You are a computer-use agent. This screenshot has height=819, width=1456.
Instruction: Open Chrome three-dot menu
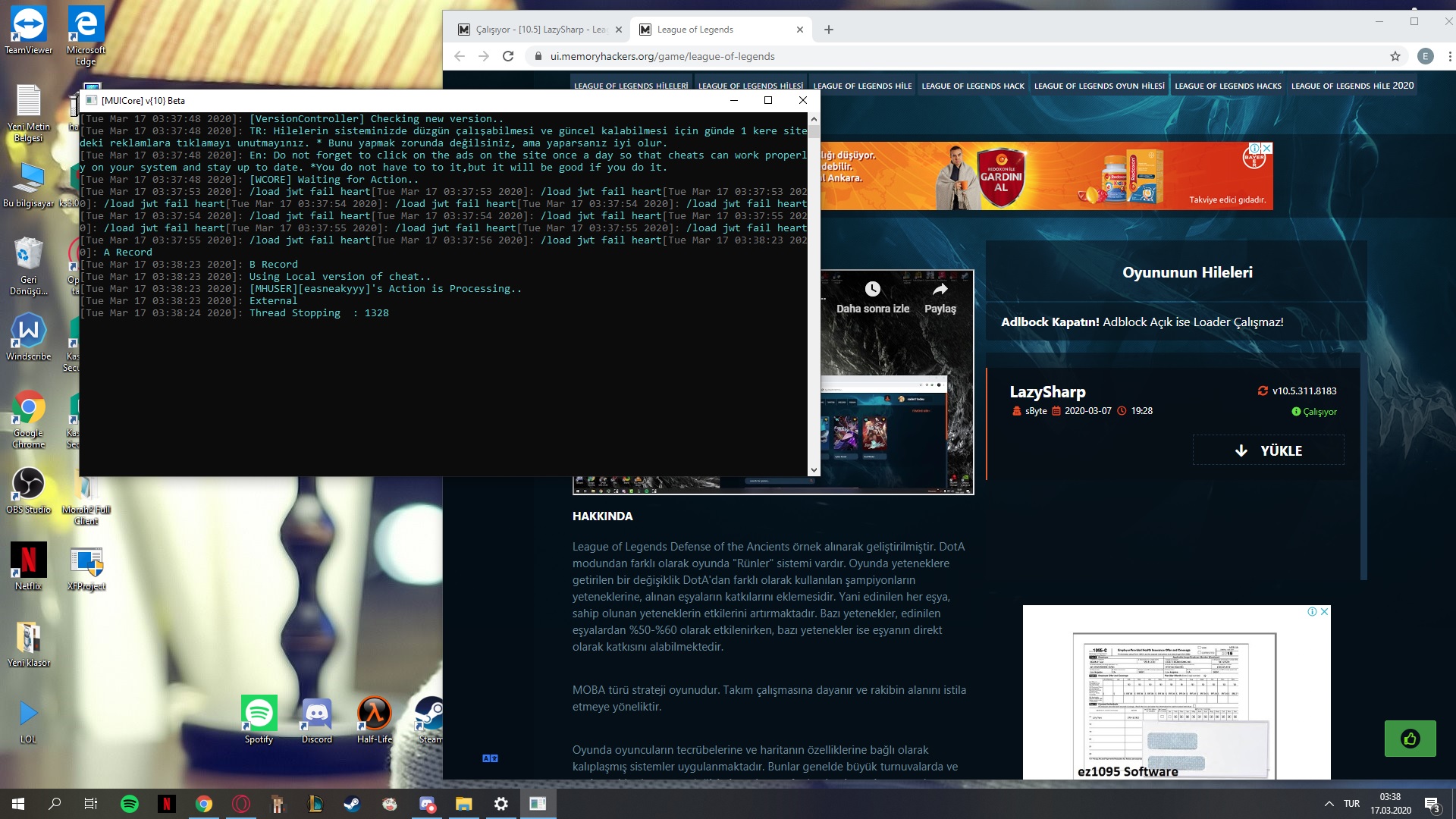tap(1450, 56)
